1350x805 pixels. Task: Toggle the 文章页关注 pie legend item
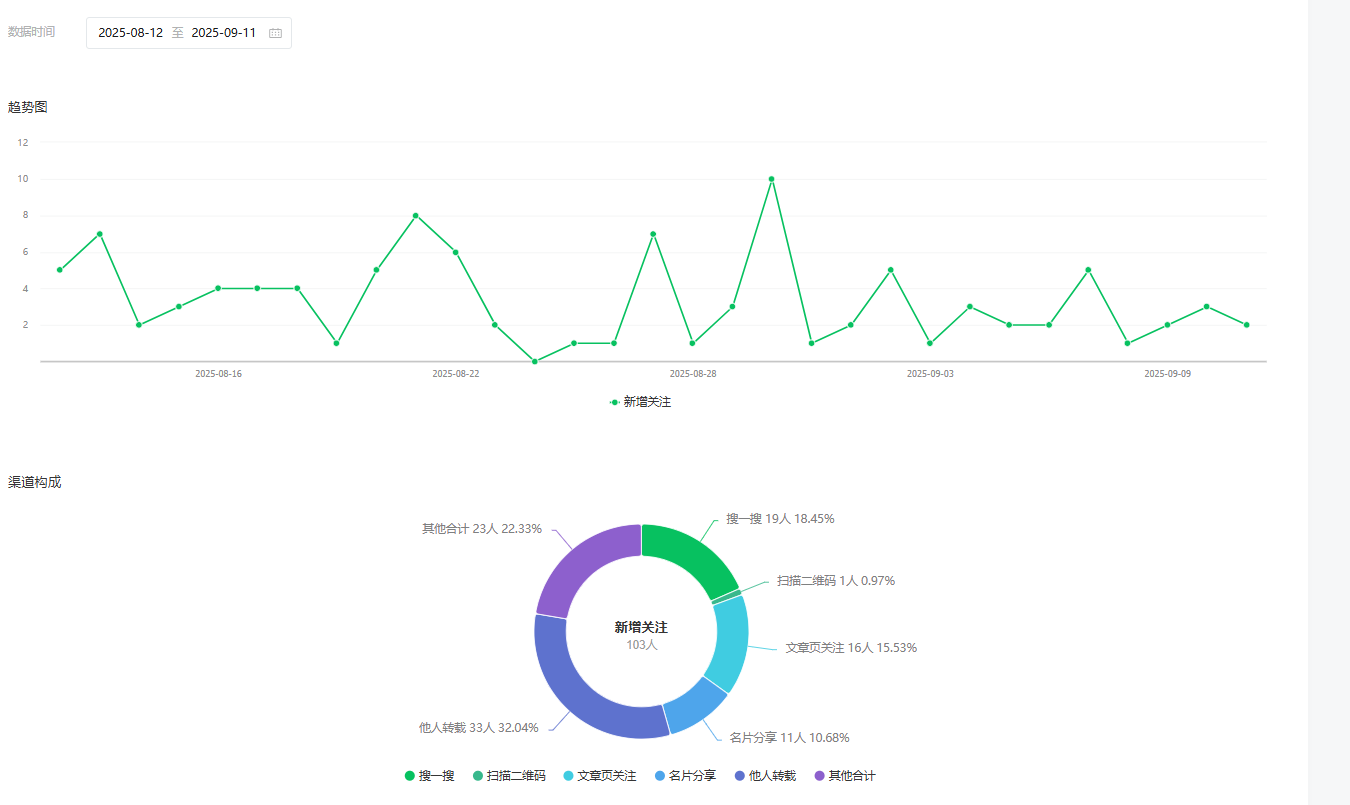600,776
